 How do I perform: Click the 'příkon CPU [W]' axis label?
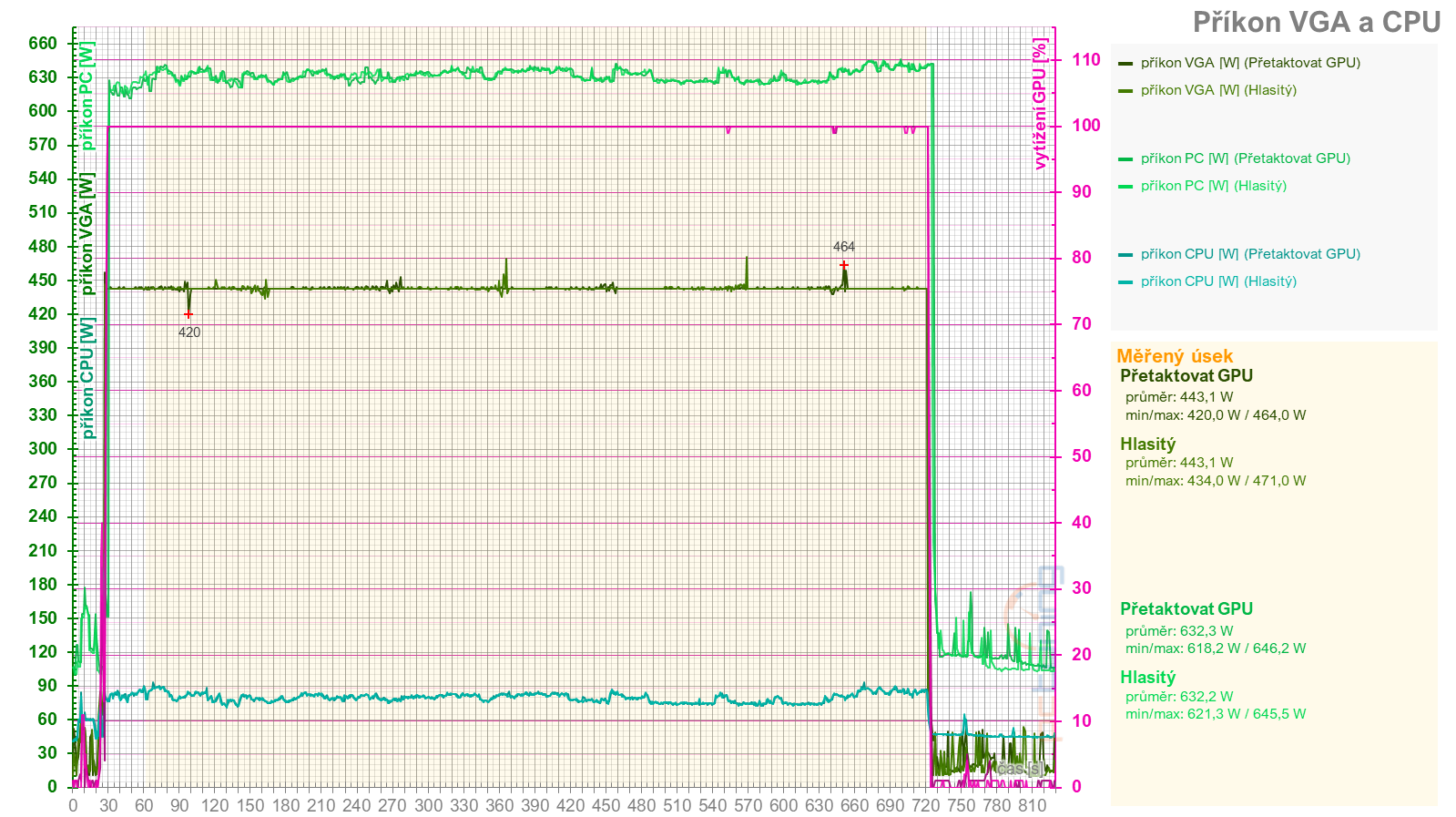click(x=87, y=378)
